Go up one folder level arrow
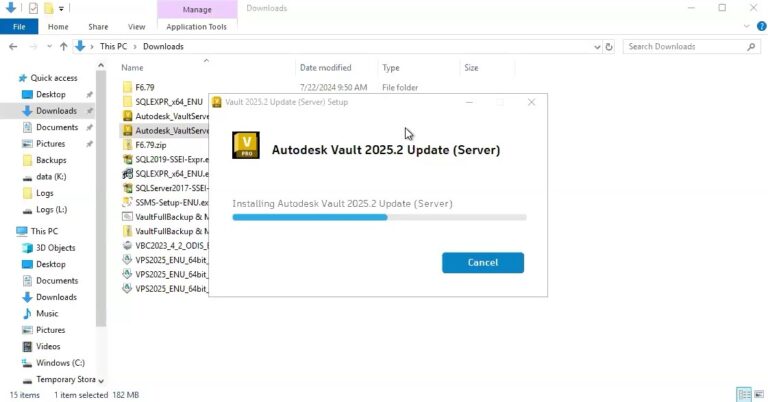The image size is (768, 402). tap(64, 47)
